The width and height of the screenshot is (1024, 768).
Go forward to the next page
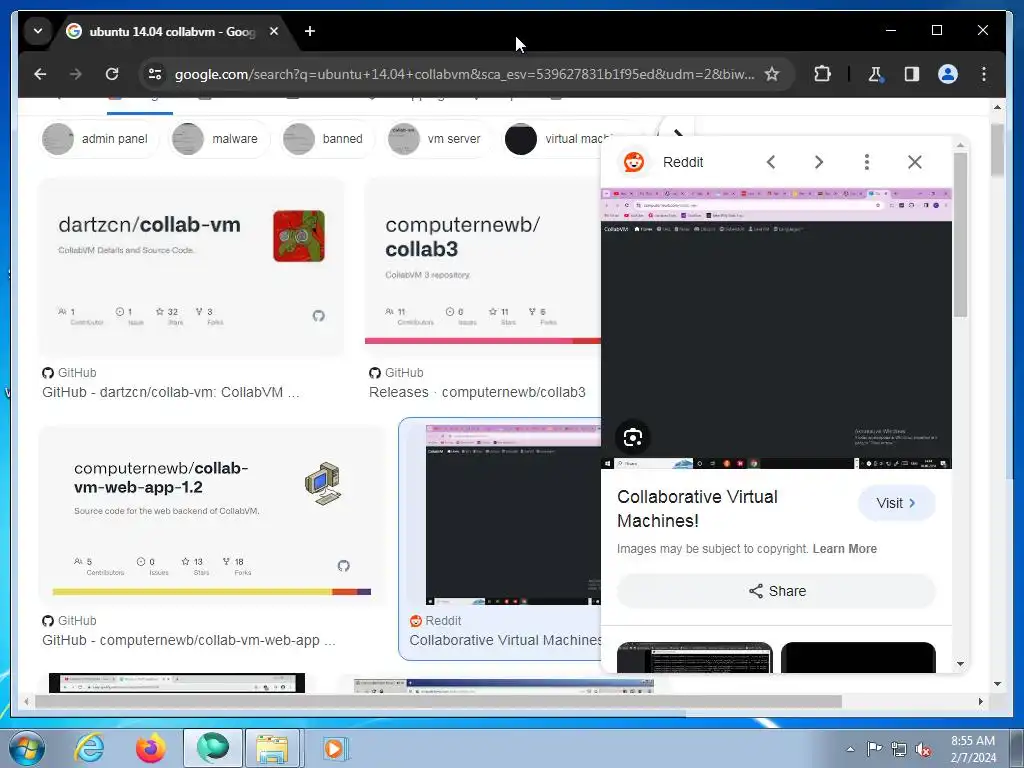point(76,74)
